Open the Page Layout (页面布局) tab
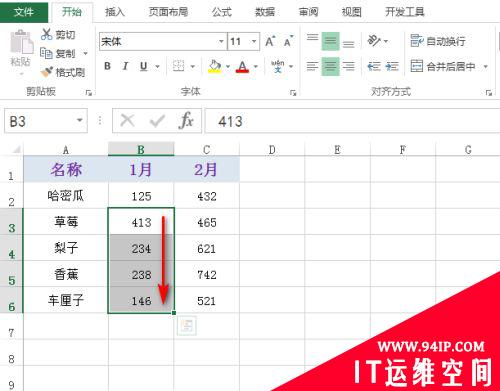 (x=168, y=12)
